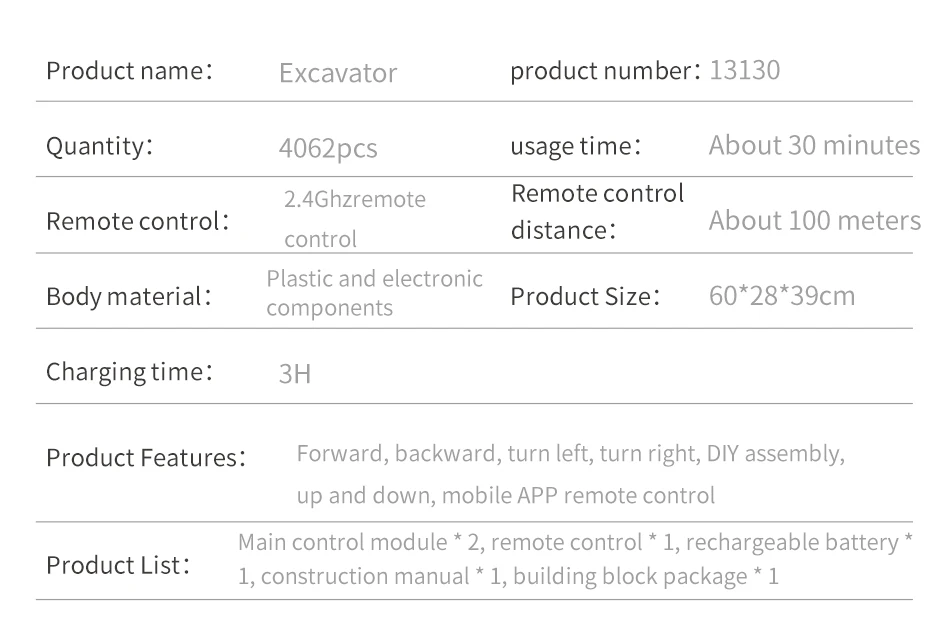Click the 'Quantity:' label
The image size is (944, 623).
[99, 146]
